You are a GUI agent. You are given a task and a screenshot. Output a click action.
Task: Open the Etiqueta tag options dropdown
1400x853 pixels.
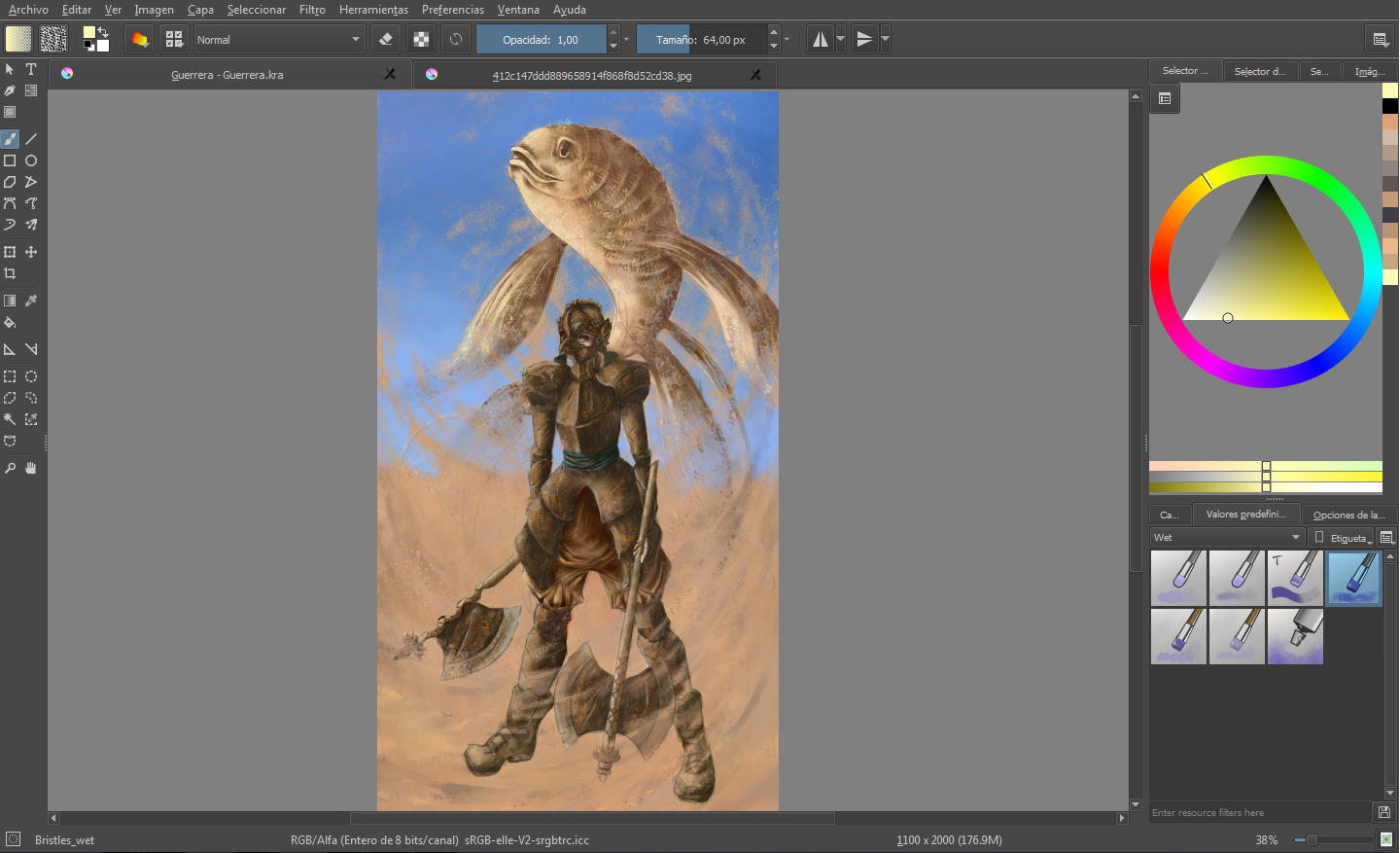[1342, 538]
